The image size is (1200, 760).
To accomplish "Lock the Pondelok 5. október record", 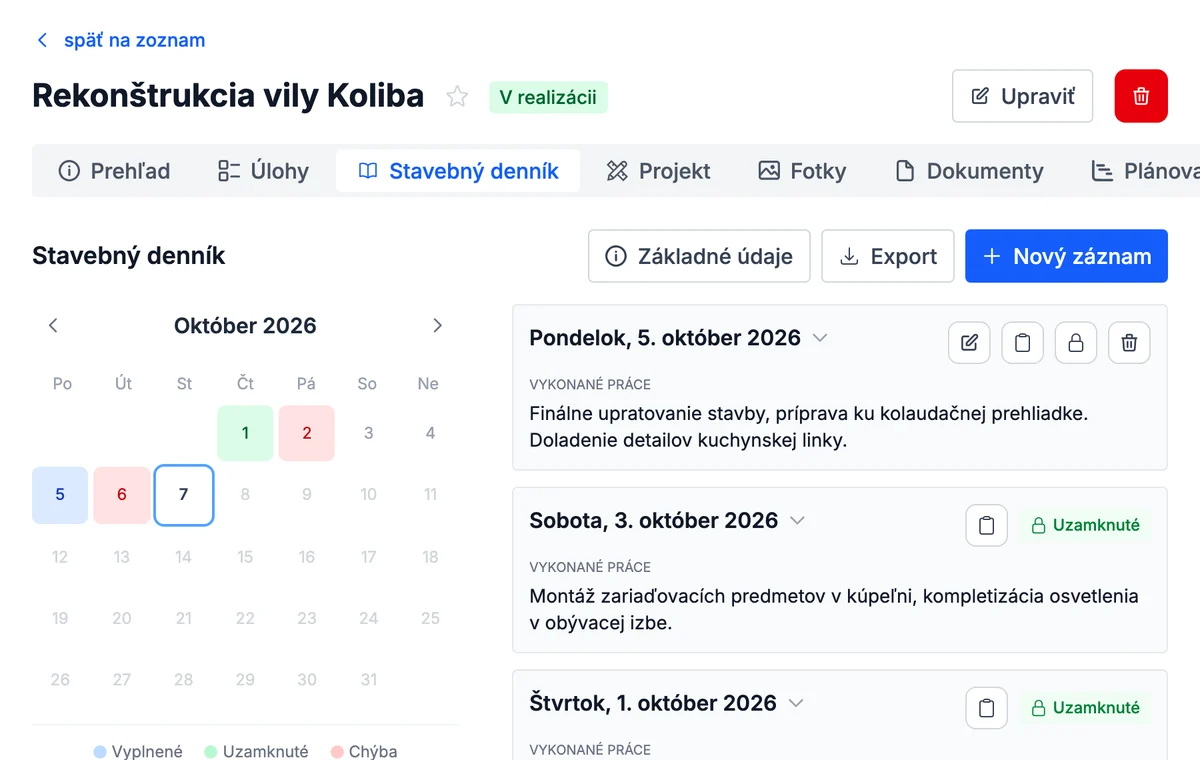I will (x=1076, y=343).
